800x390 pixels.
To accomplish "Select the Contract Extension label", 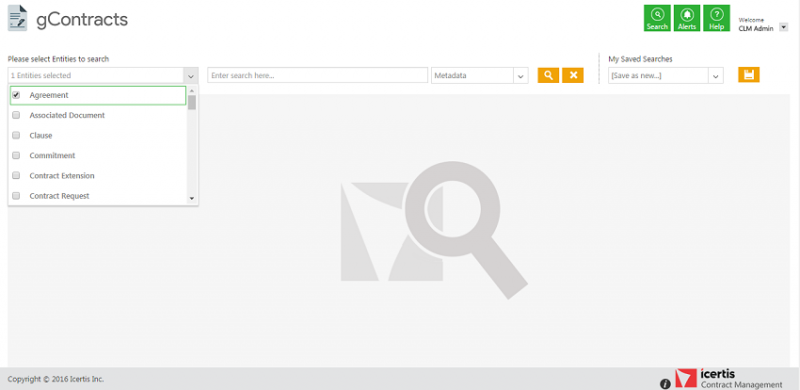I will [x=62, y=176].
